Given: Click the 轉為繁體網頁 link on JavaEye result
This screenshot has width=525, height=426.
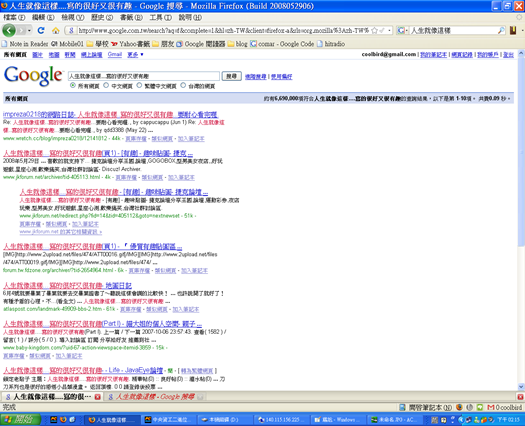Looking at the screenshot, I should pyautogui.click(x=197, y=371).
